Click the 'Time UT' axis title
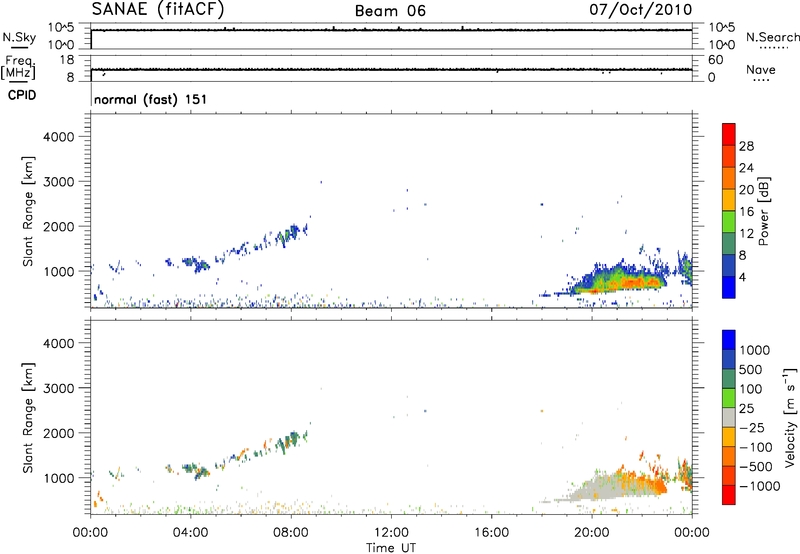800x554 pixels. (391, 548)
